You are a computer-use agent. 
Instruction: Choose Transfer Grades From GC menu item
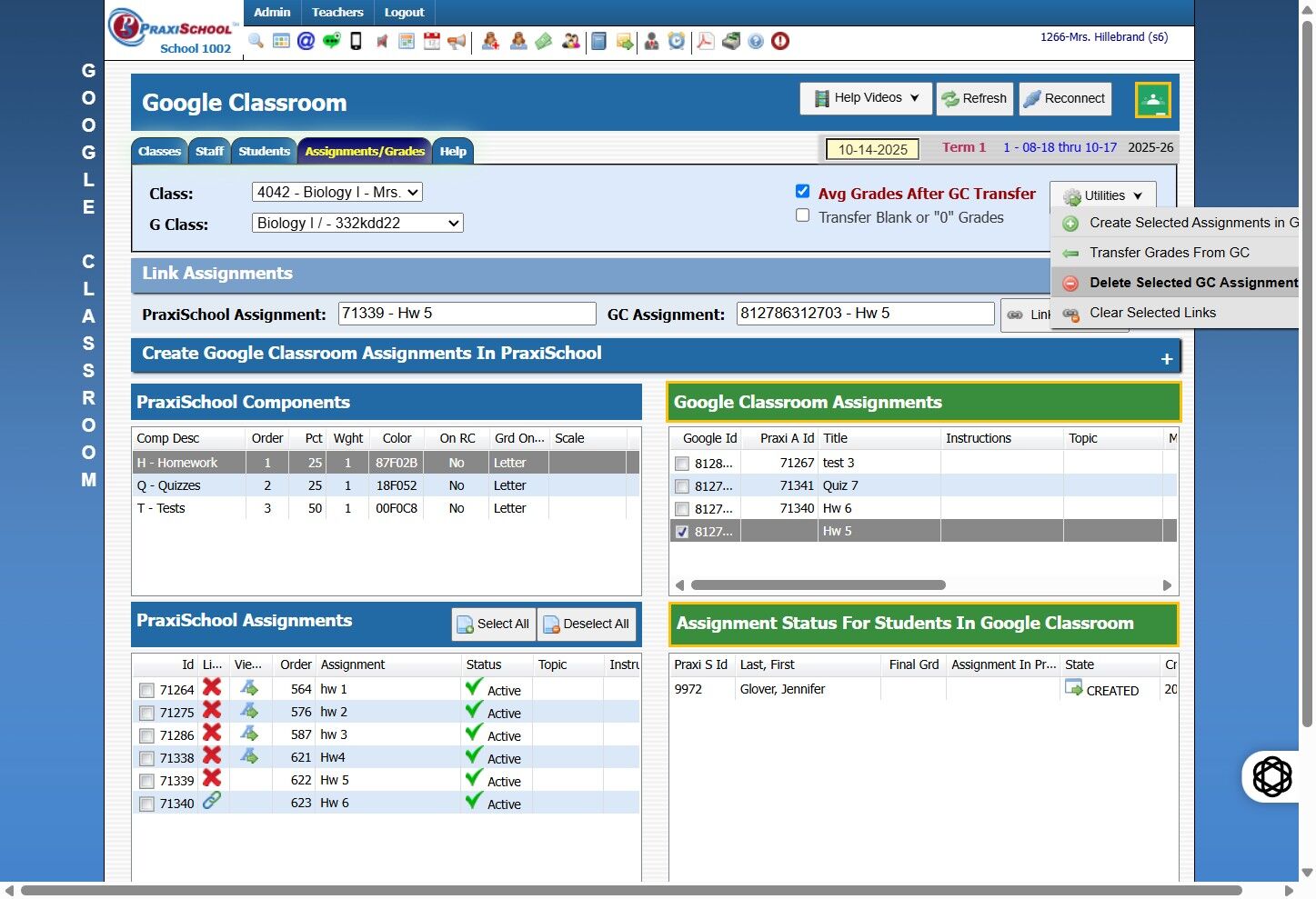point(1169,253)
